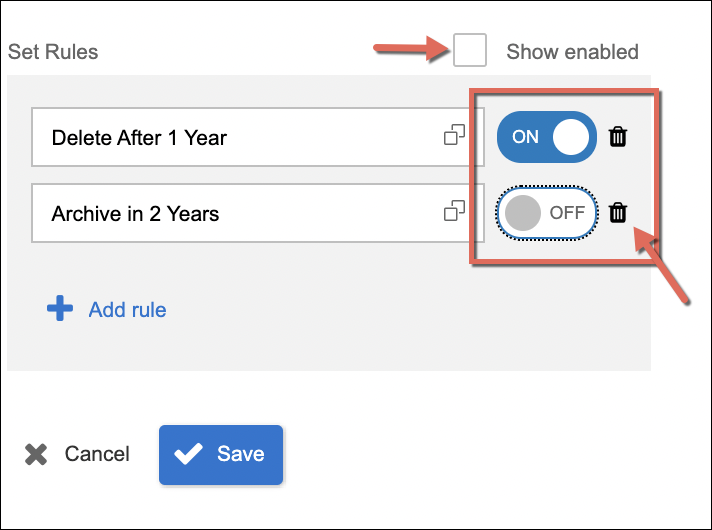This screenshot has width=712, height=530.
Task: Click the white knob of the ON switch
Action: coord(570,137)
